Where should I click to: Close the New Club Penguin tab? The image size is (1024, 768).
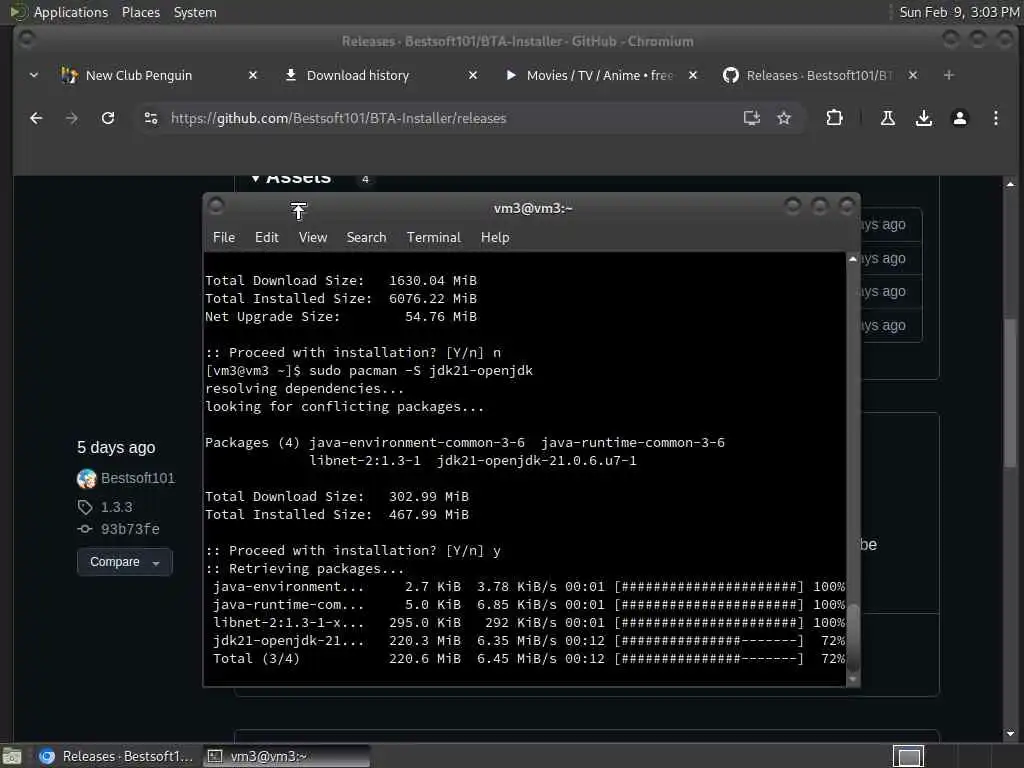tap(253, 75)
